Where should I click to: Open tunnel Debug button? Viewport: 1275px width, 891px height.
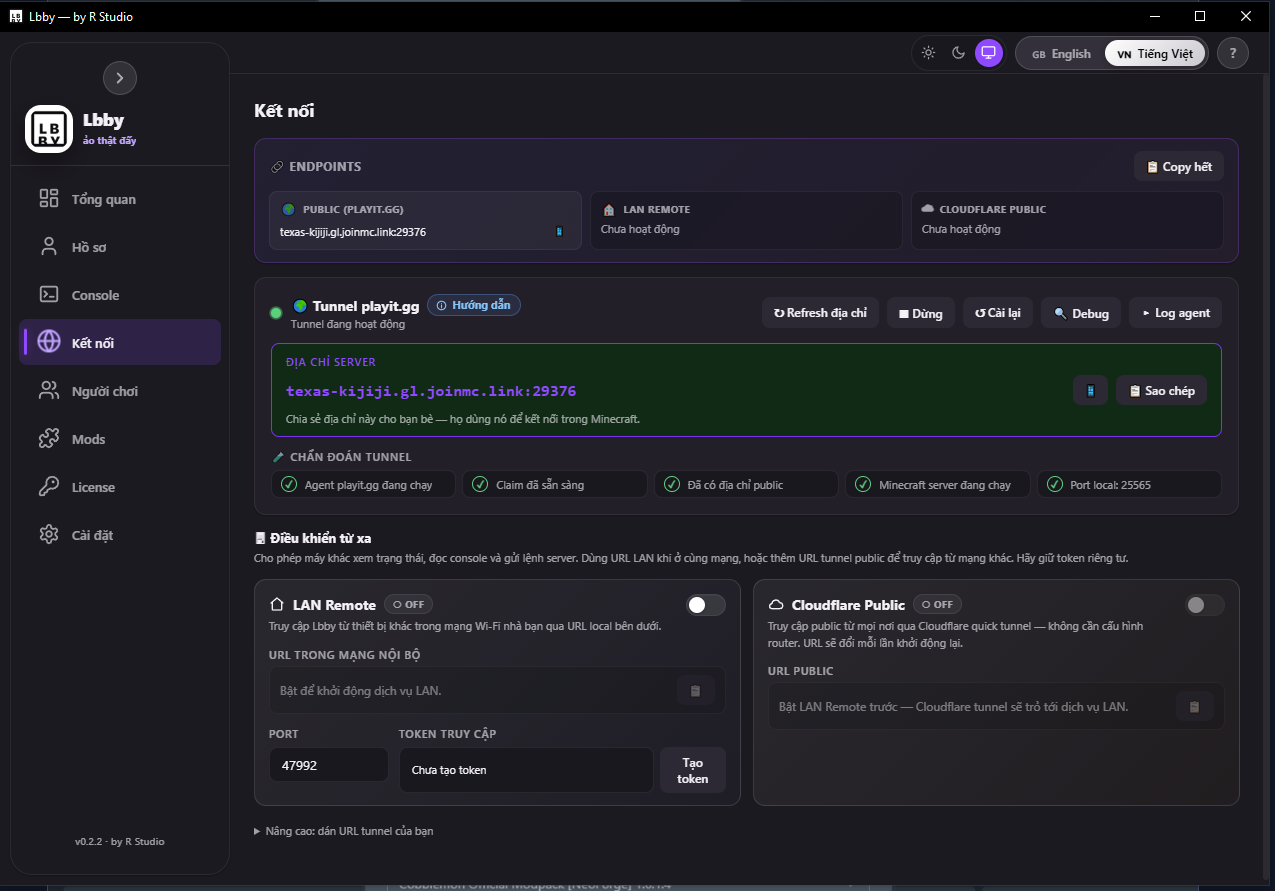1081,313
